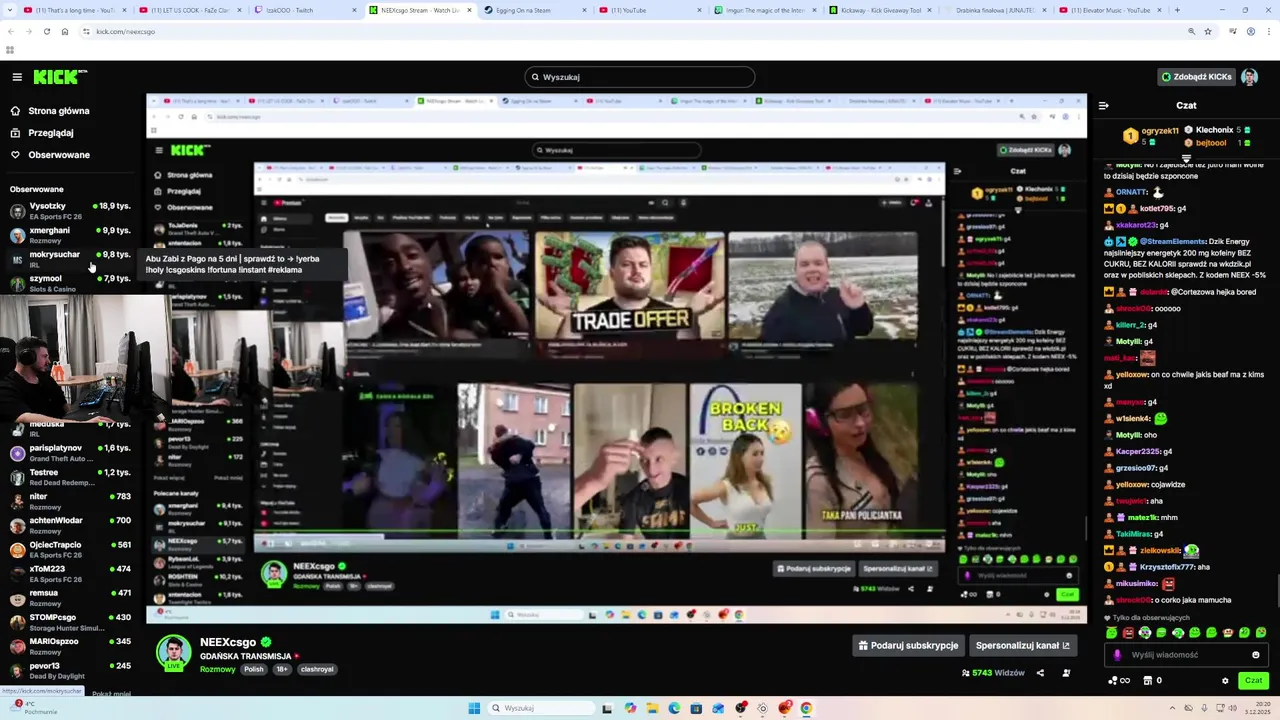Open OjciecTrapcio channel in sidebar

tap(70, 549)
